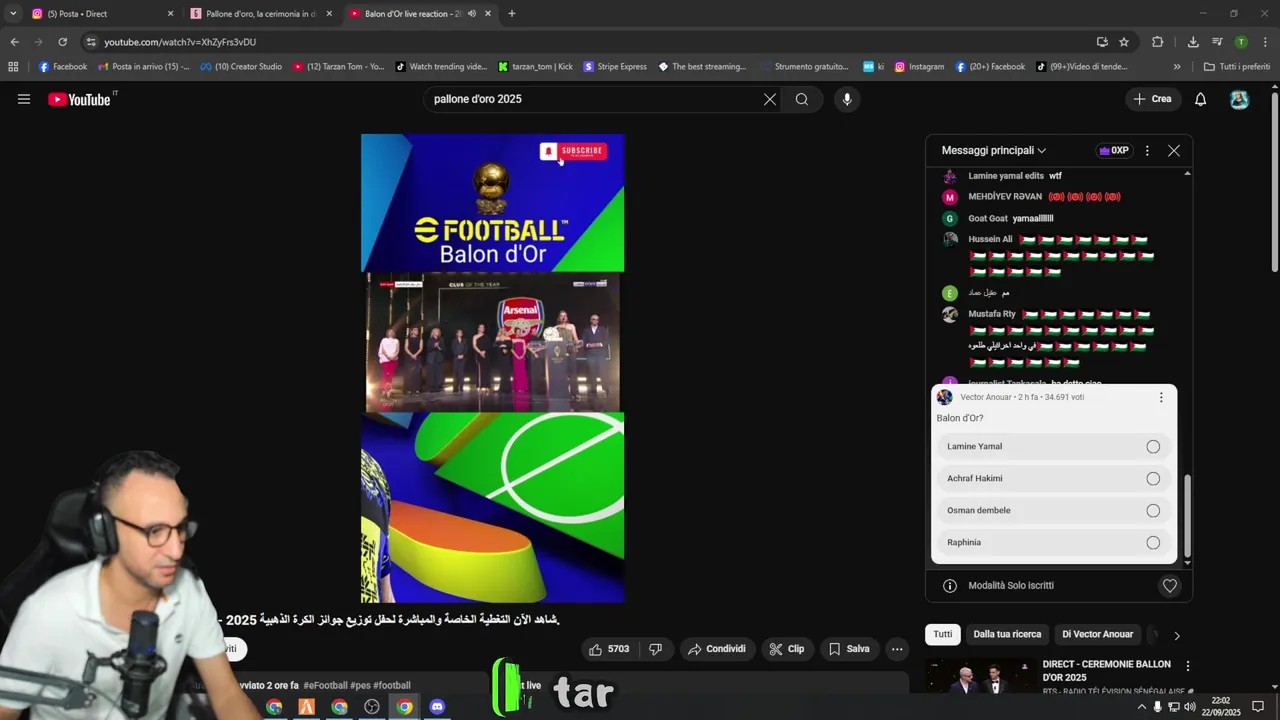Open the browser downloads icon
The height and width of the screenshot is (720, 1280).
[x=1193, y=42]
